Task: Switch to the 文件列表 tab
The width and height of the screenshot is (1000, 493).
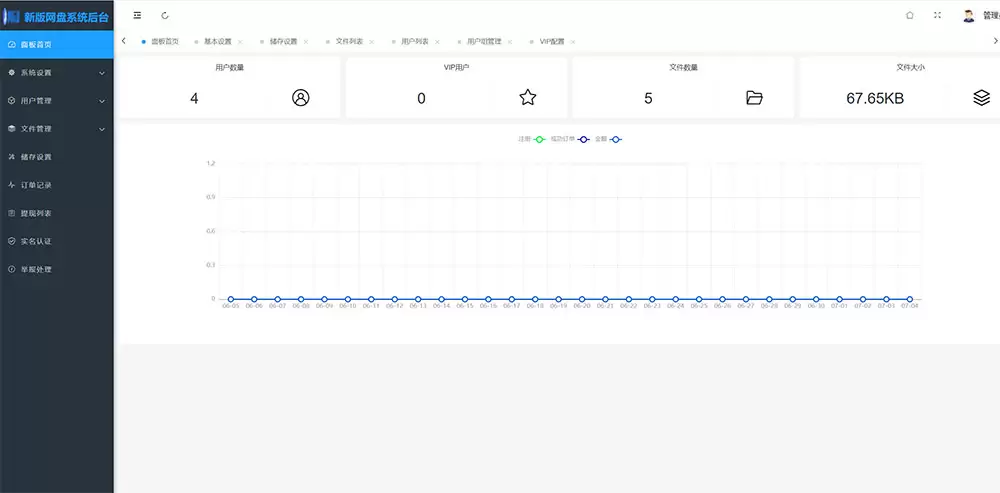Action: [350, 42]
